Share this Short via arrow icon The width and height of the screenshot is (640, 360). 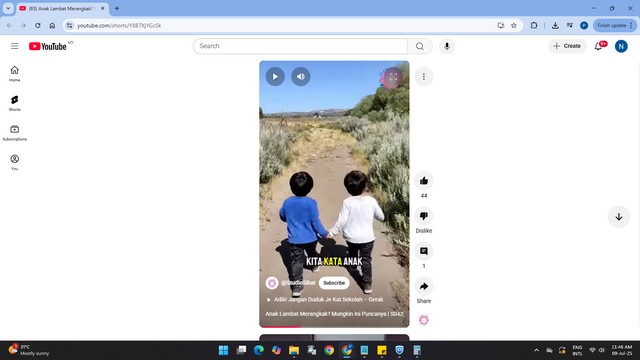424,286
